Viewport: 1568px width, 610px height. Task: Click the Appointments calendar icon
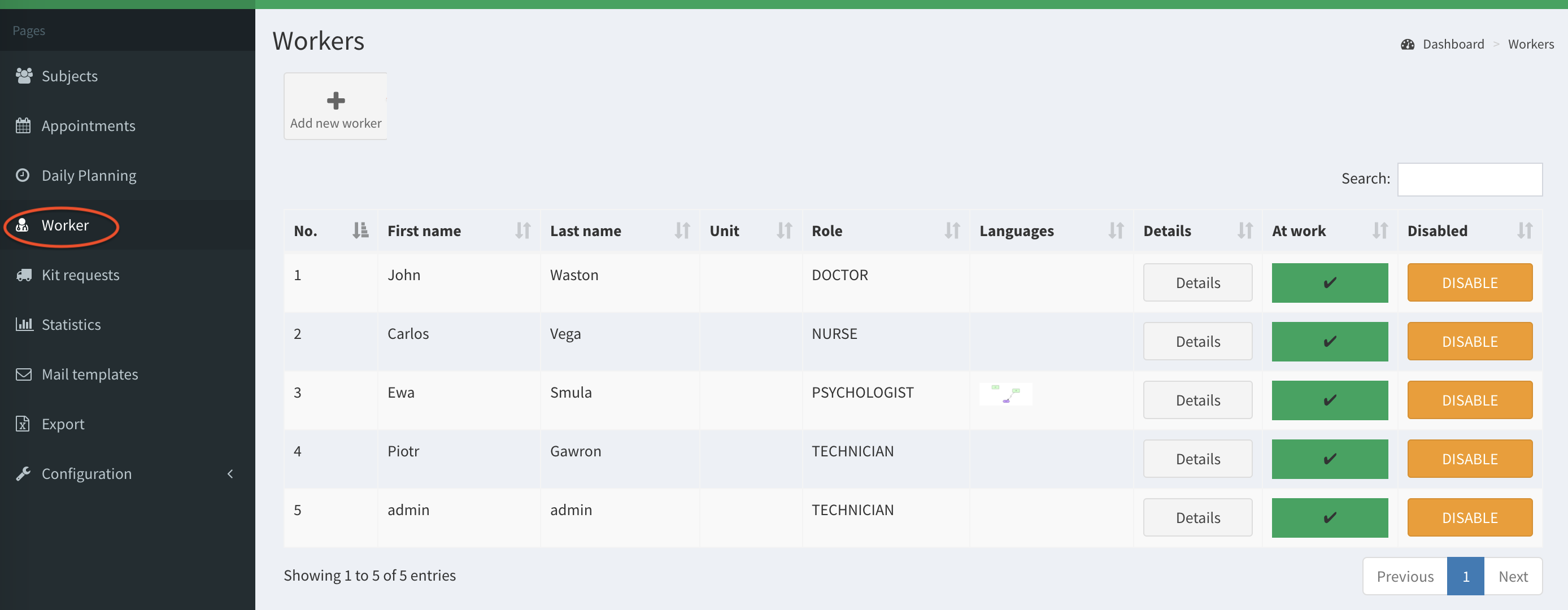[x=24, y=125]
